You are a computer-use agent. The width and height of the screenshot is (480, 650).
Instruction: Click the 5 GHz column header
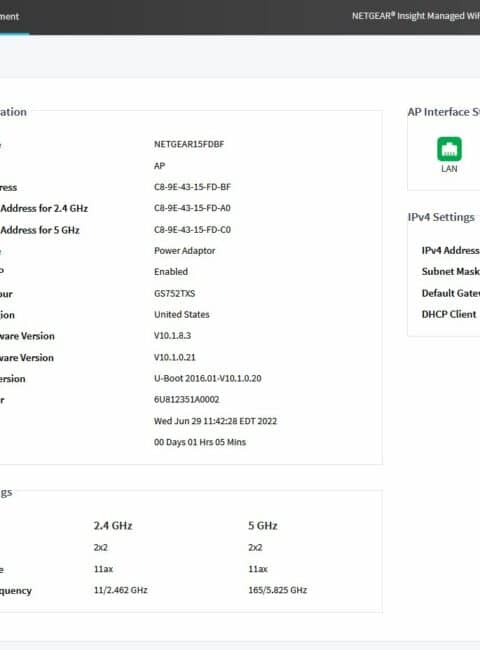(263, 526)
